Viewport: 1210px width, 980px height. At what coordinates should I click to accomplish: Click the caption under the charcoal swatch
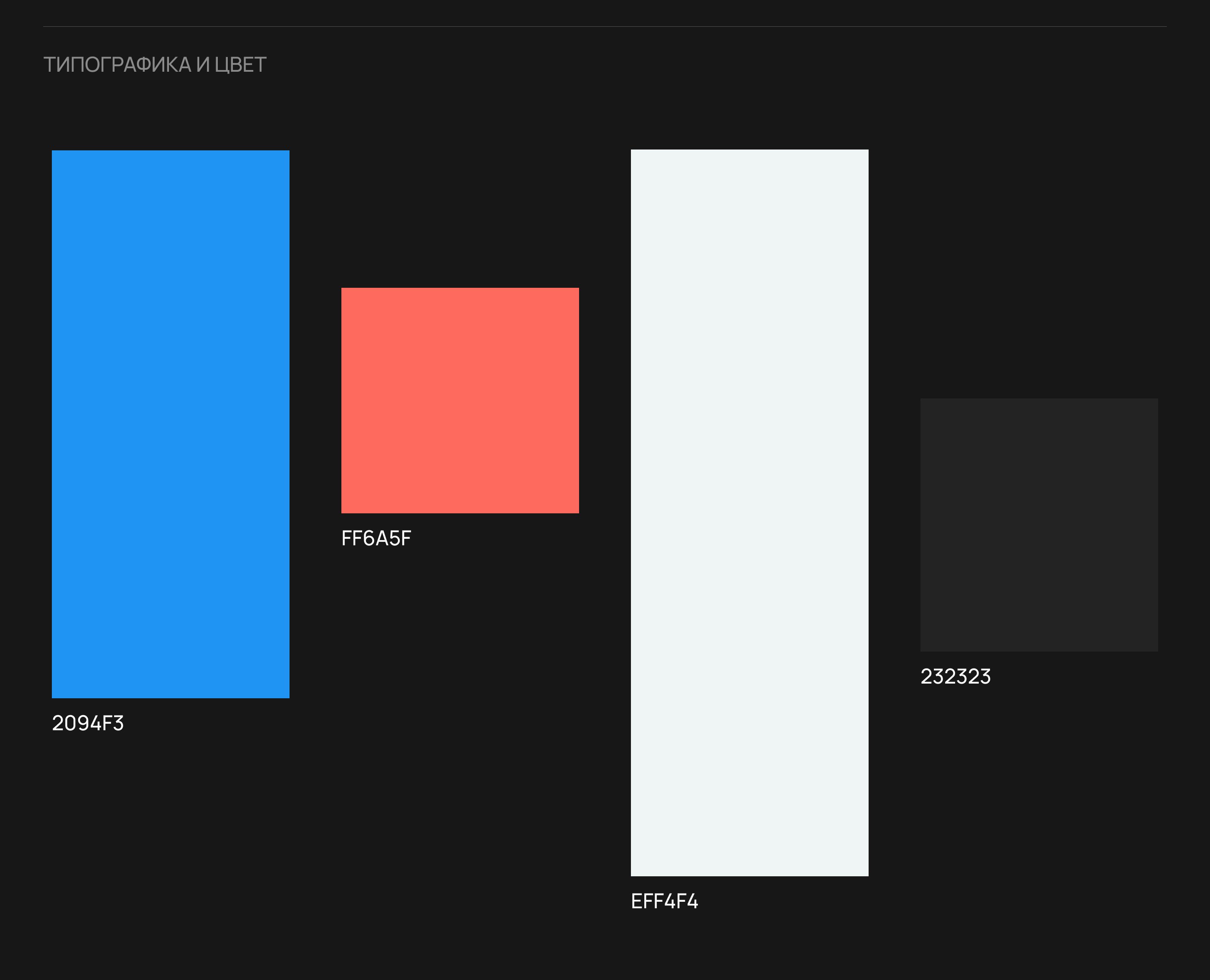point(955,676)
